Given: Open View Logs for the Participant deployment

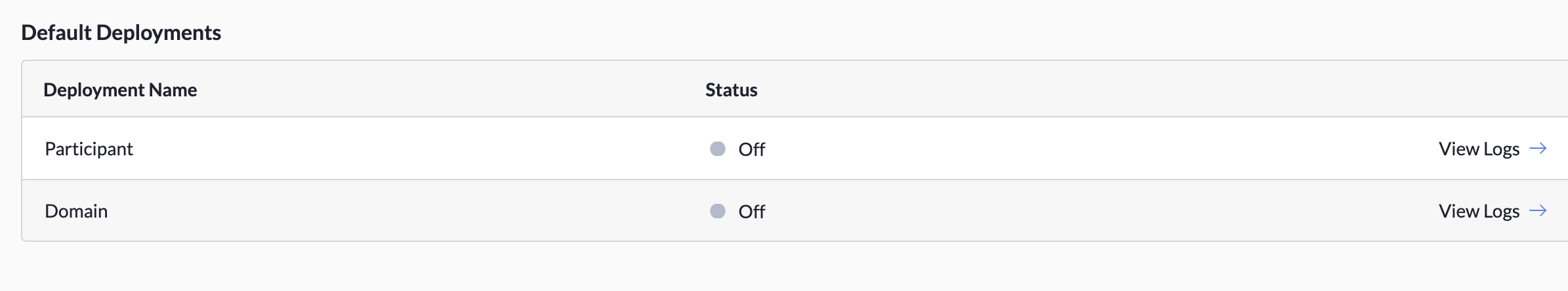Looking at the screenshot, I should coord(1479,149).
